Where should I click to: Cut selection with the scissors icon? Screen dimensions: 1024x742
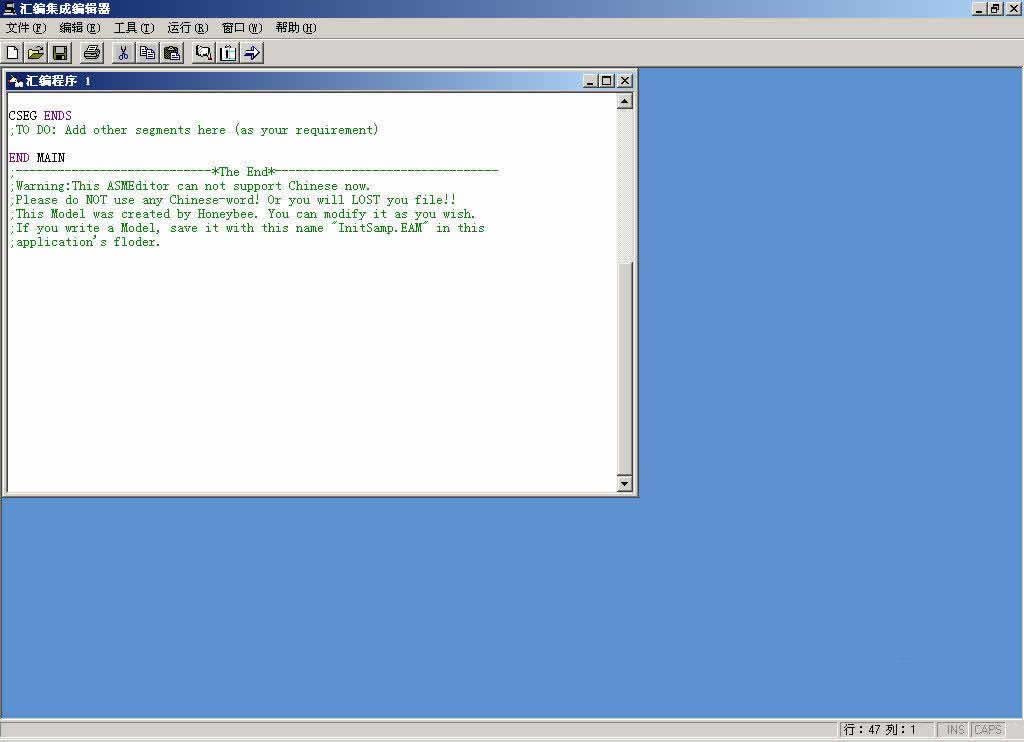(x=123, y=53)
